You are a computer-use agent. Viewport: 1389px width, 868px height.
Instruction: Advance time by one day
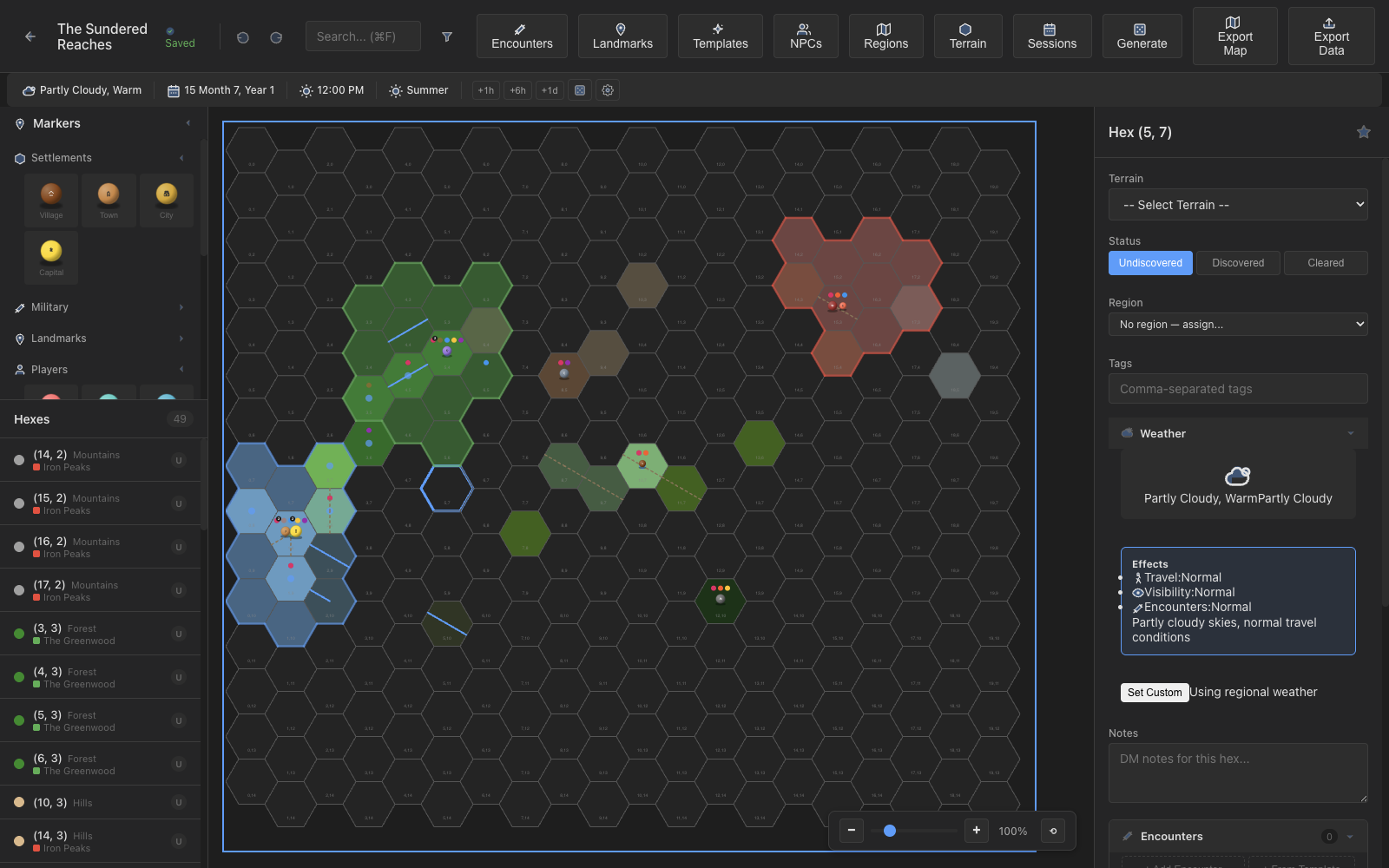550,90
